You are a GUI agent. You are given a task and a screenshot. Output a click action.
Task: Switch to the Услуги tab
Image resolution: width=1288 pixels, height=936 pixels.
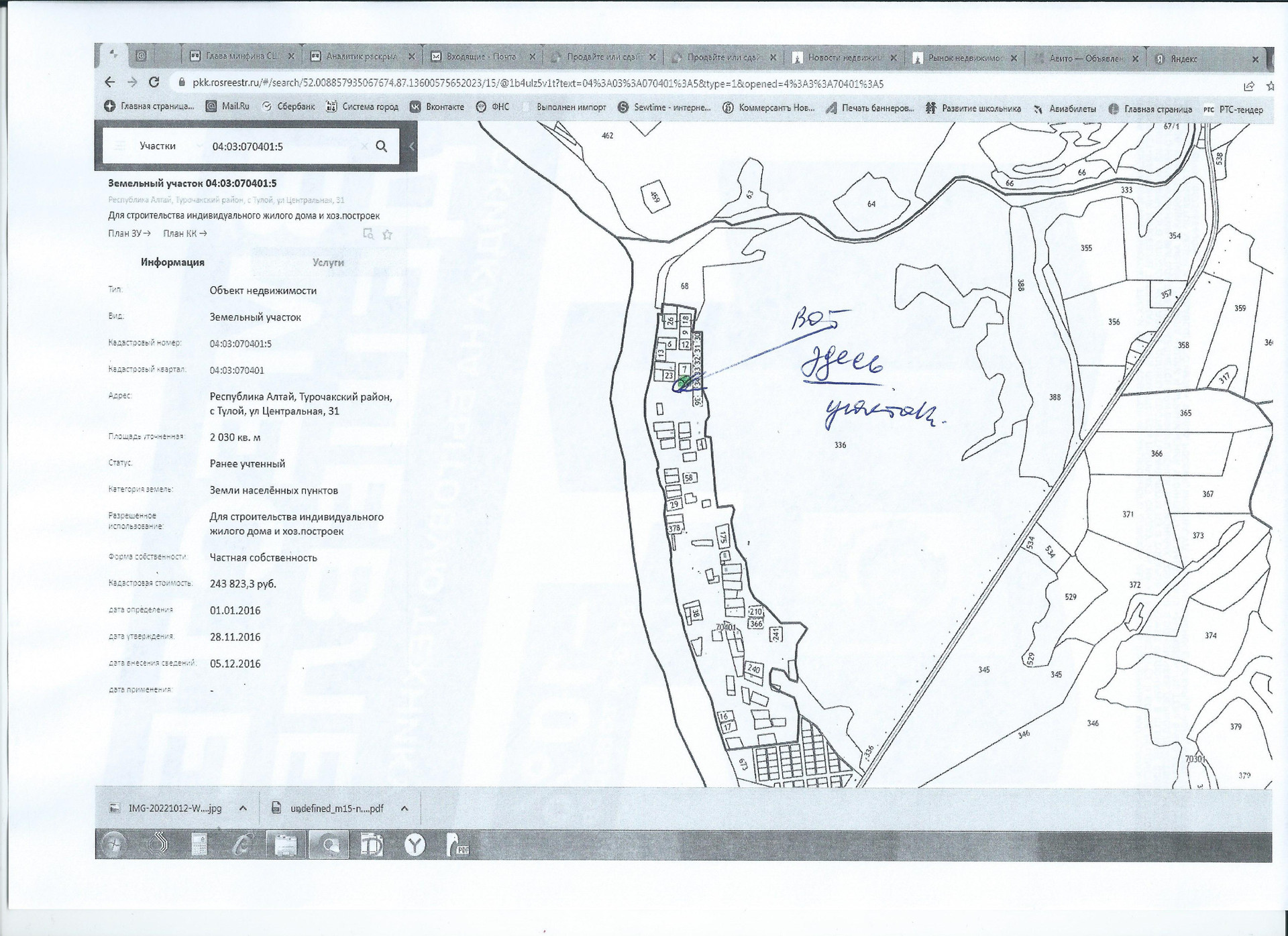328,262
